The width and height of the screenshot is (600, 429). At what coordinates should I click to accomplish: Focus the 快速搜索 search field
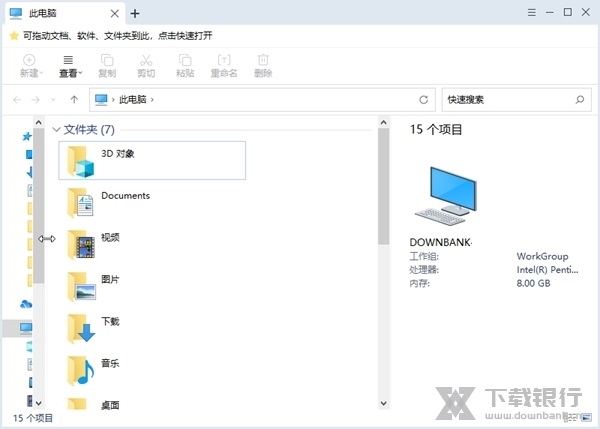point(516,100)
